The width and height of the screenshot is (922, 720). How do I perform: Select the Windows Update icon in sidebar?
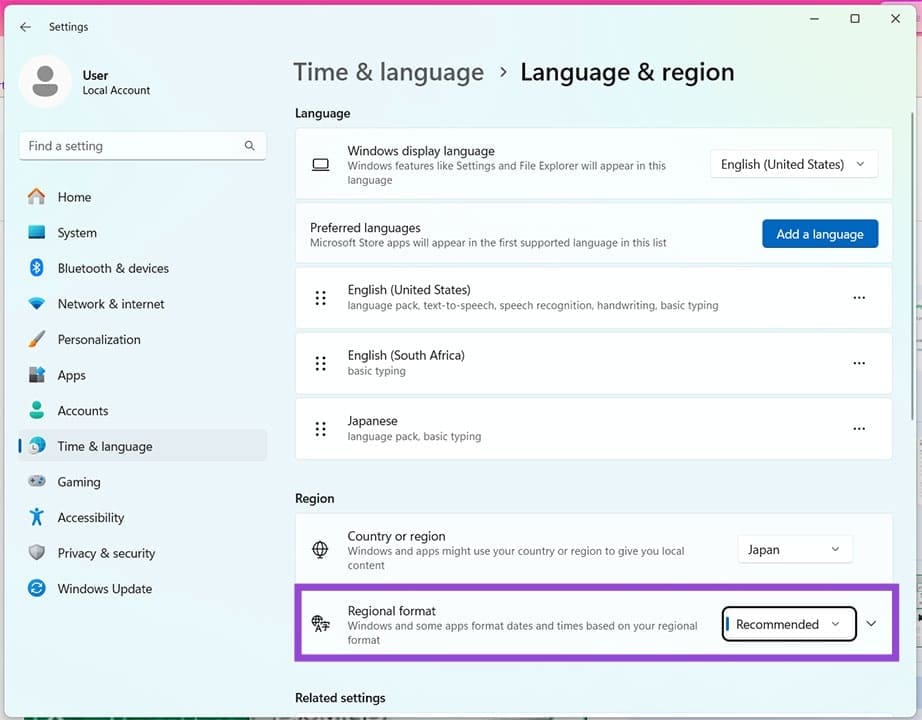(x=36, y=589)
